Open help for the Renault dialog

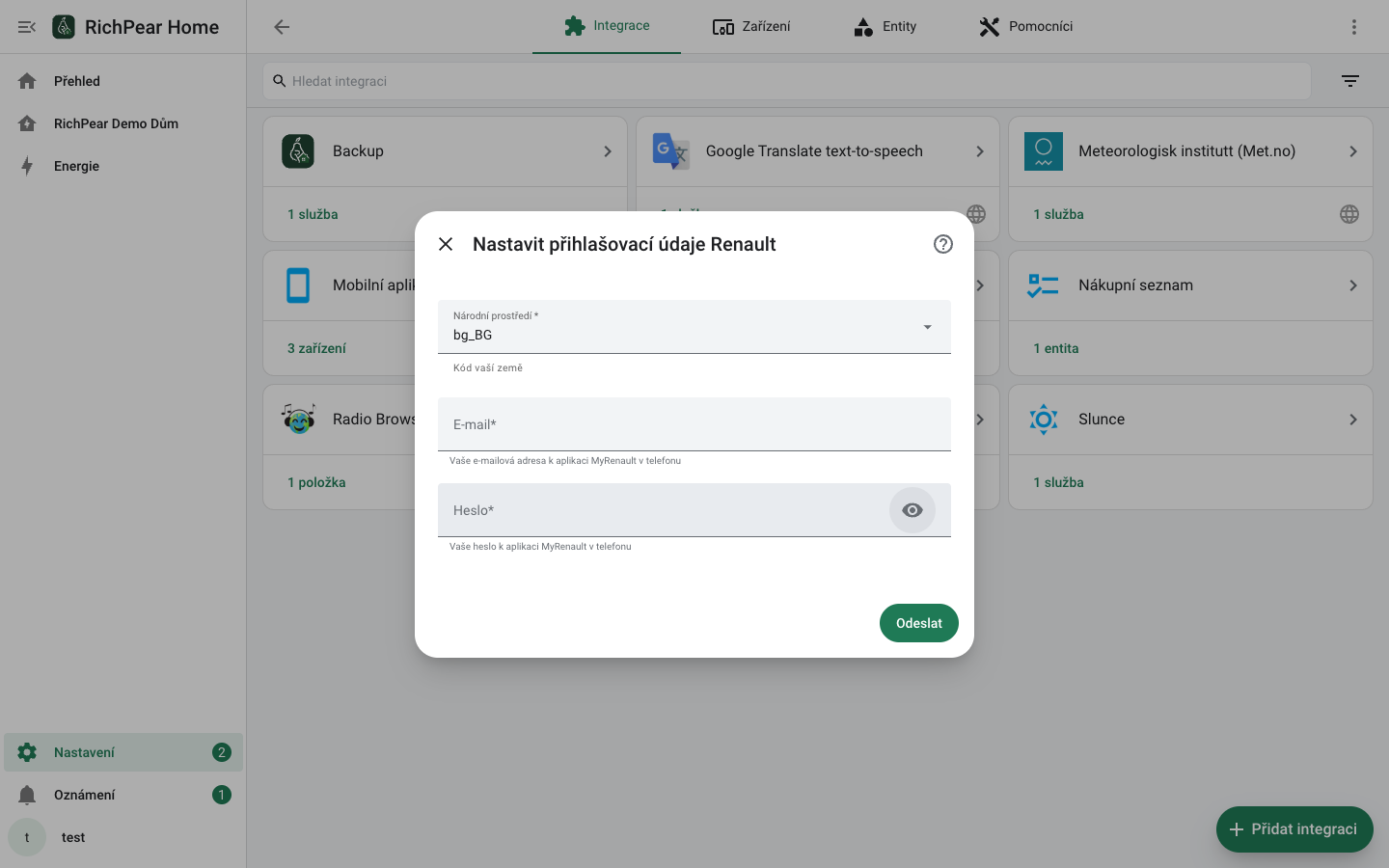943,244
